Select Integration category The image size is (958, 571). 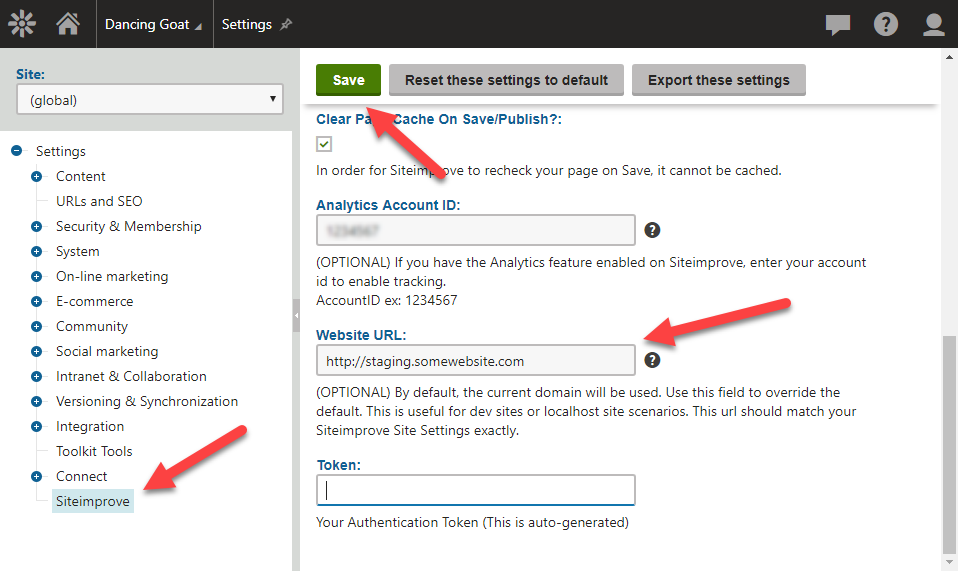(90, 426)
